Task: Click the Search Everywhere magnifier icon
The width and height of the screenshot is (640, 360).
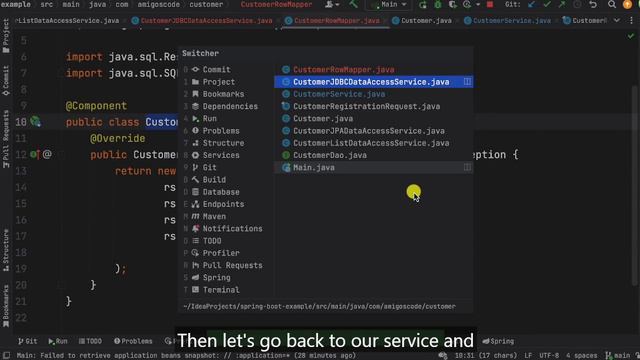Action: tap(611, 4)
